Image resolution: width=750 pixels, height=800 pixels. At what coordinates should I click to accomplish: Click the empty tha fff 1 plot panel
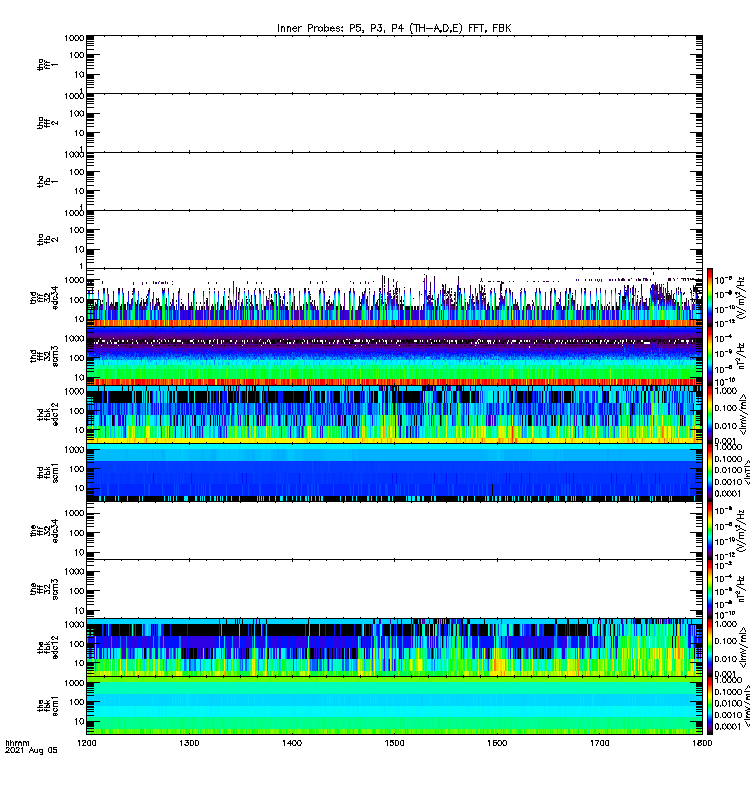click(394, 64)
